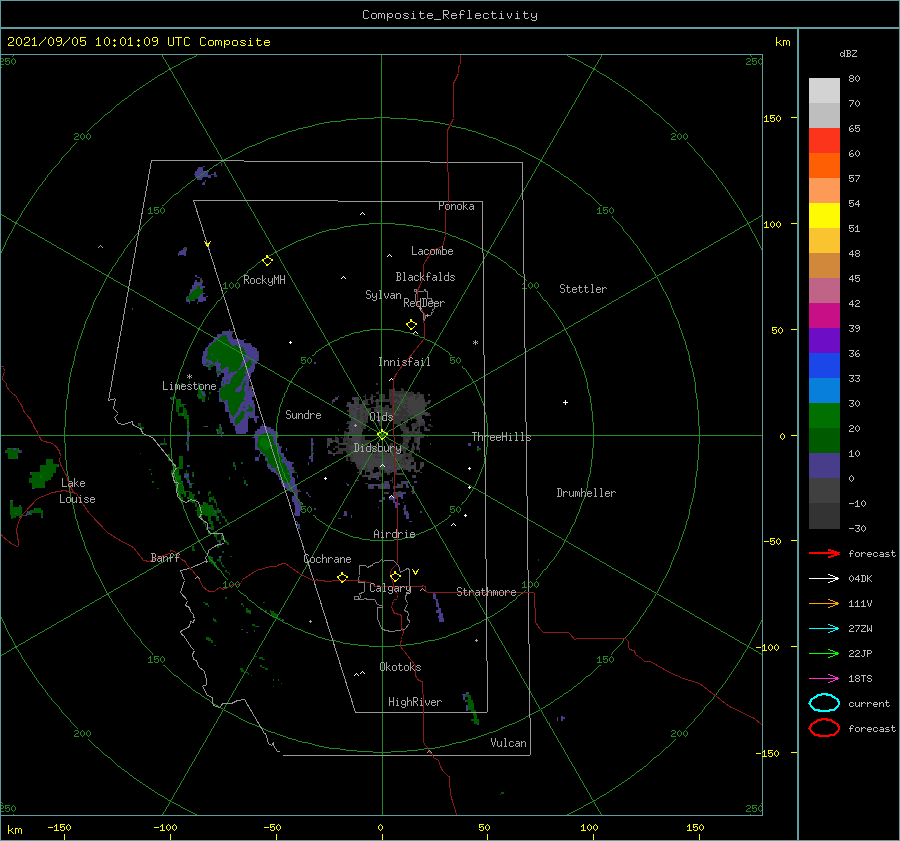Click the HighRiver label

coord(415,702)
